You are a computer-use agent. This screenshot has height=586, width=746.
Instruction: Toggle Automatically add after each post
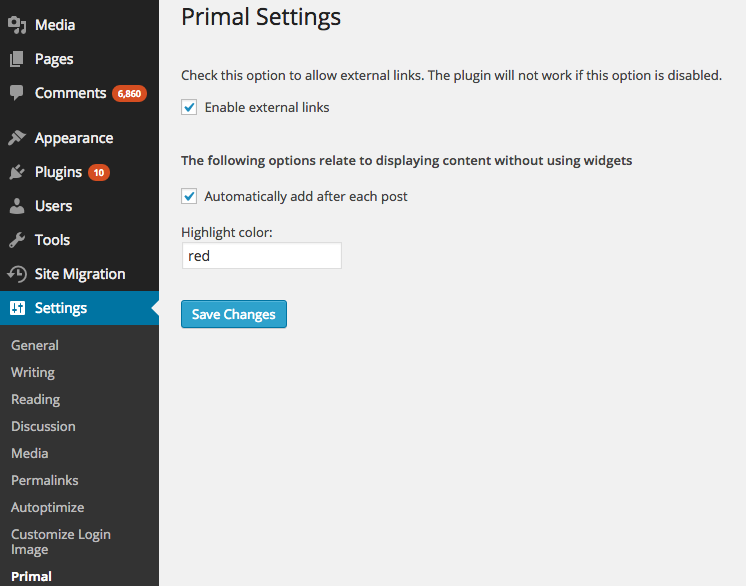pos(189,196)
